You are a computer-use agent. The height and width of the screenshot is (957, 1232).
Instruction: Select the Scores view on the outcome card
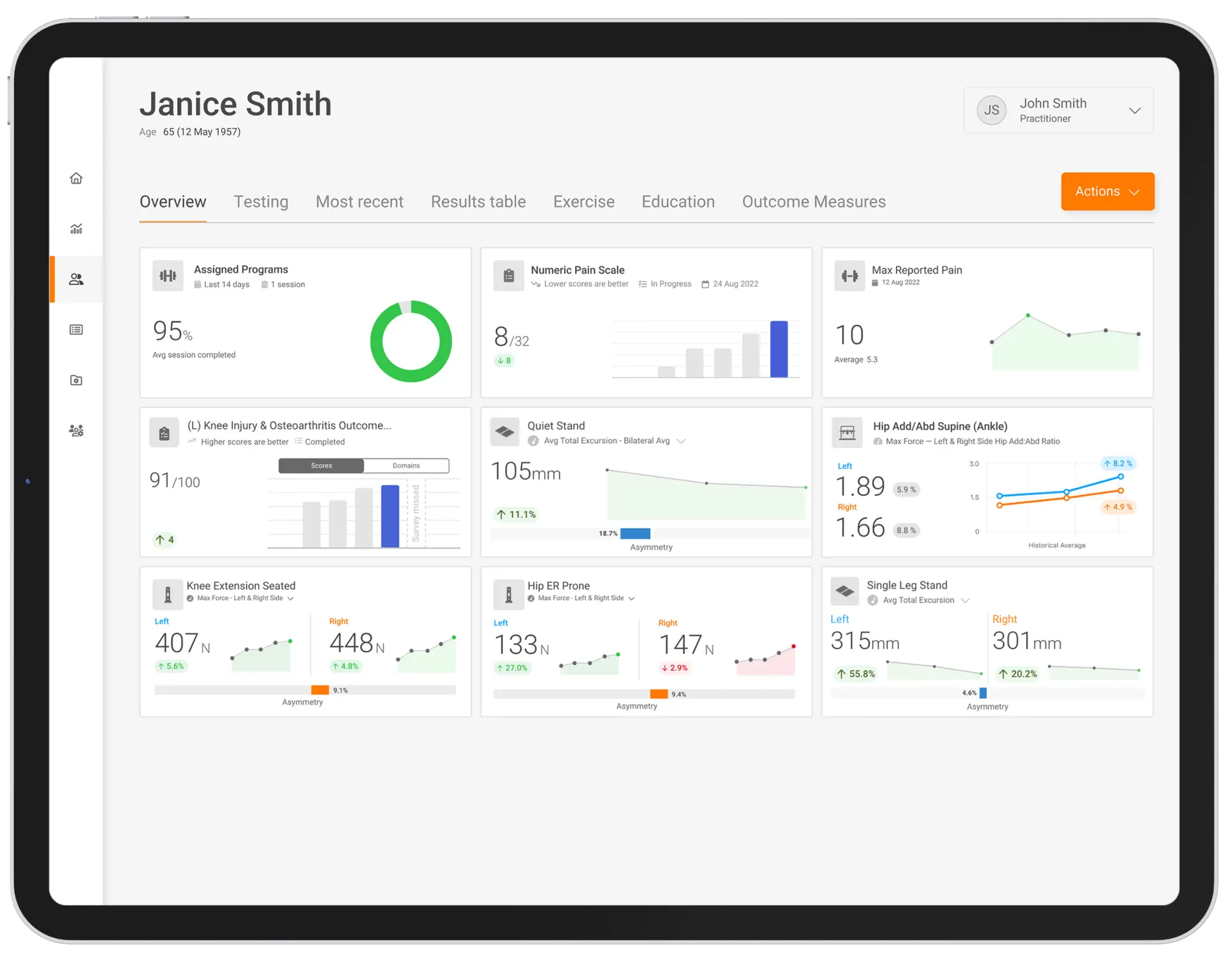coord(321,465)
